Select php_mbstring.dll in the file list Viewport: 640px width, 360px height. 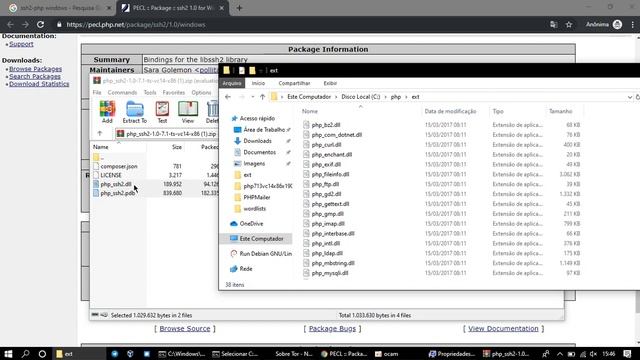tap(329, 263)
